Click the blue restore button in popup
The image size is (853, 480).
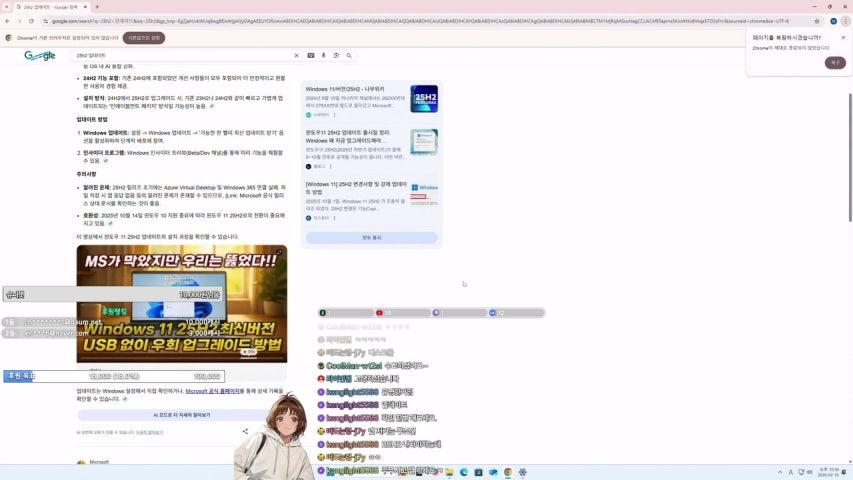click(x=835, y=62)
